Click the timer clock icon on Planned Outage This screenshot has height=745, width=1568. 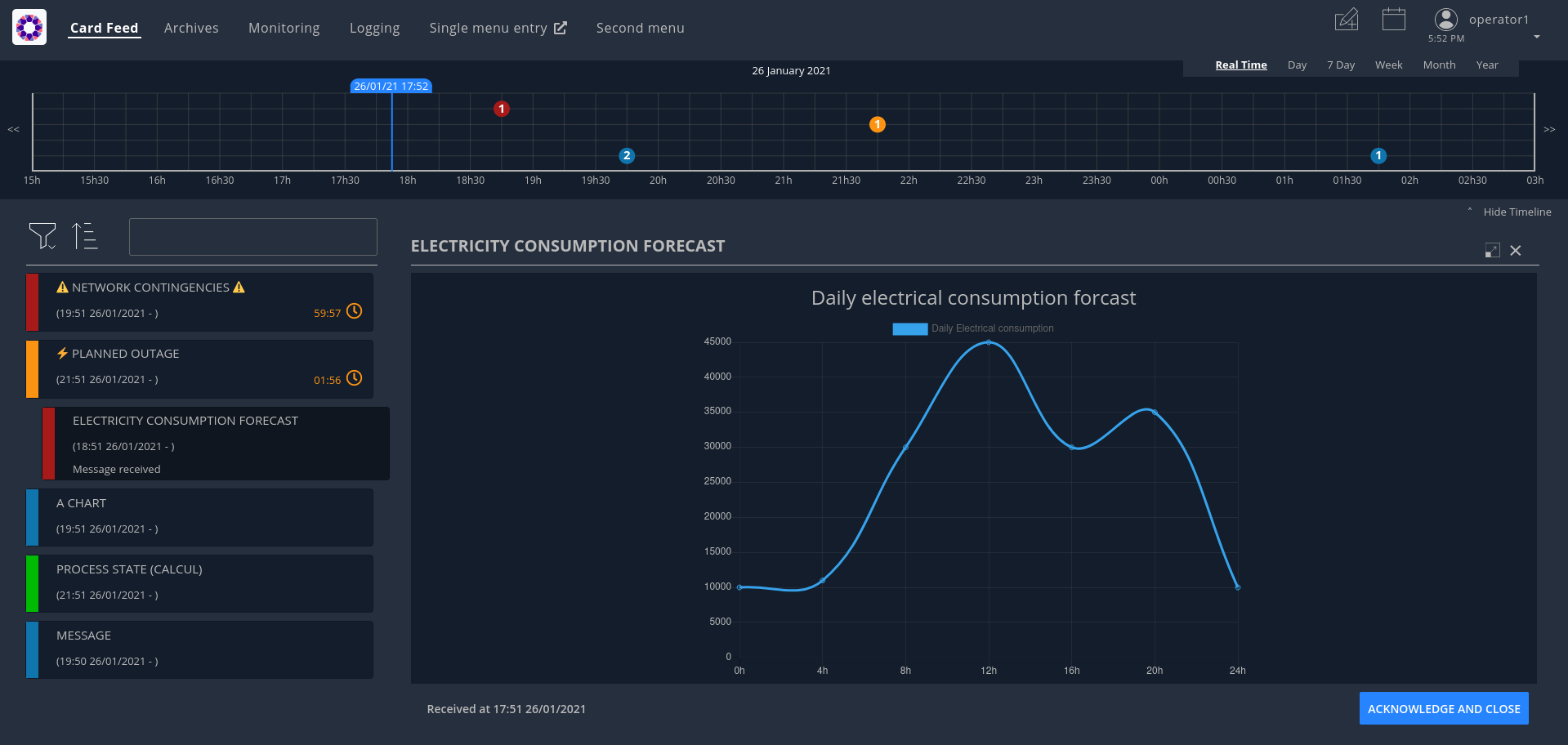(354, 378)
